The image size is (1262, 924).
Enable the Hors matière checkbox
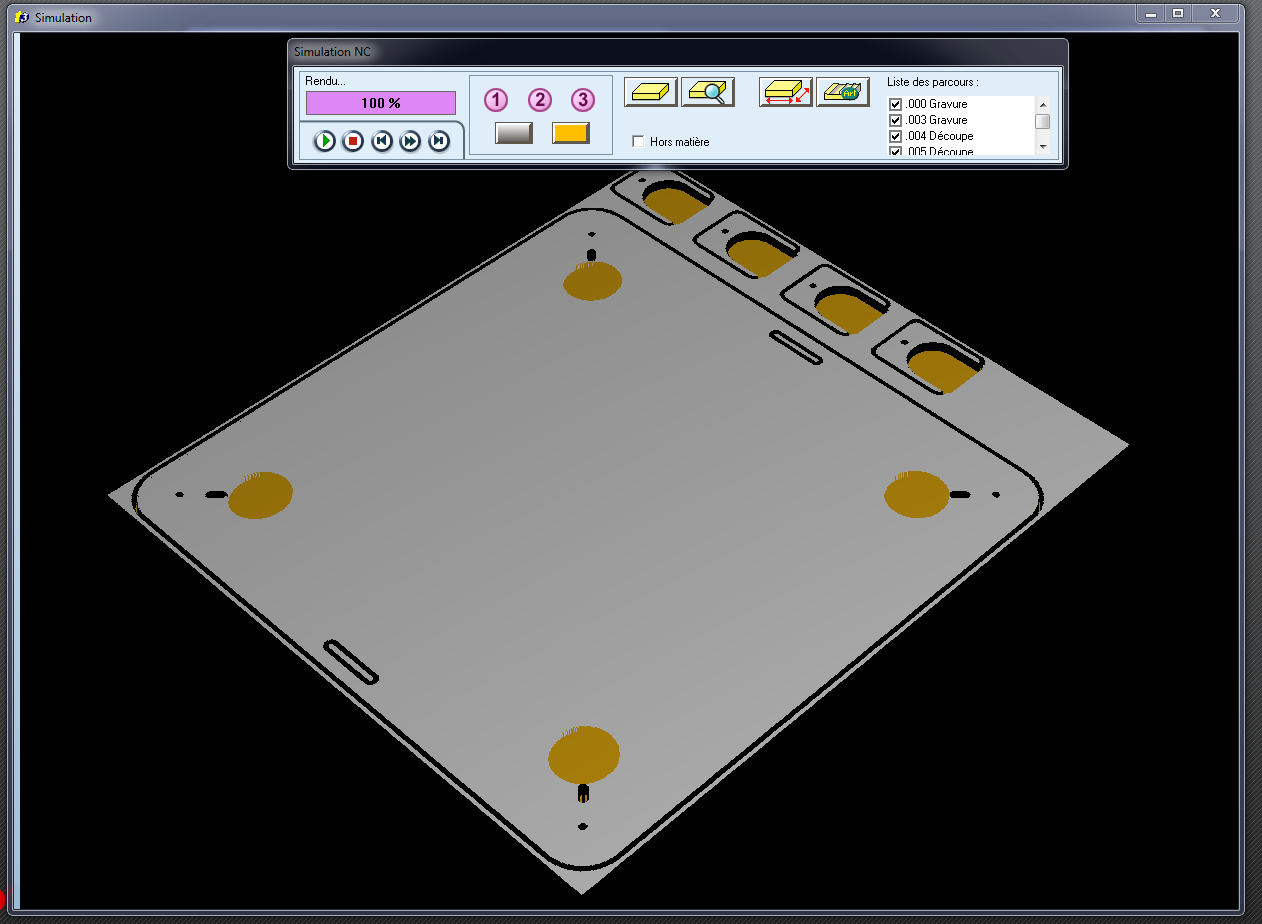[639, 142]
